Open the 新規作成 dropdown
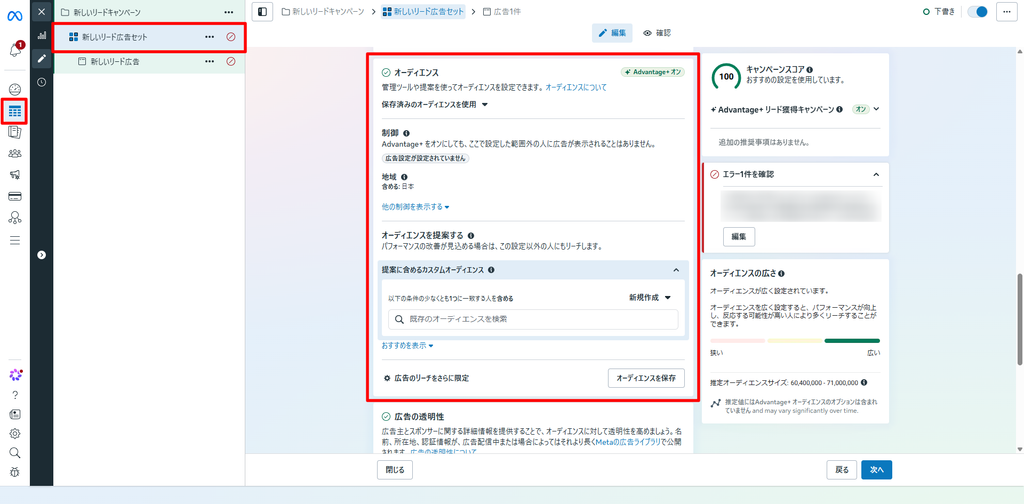 tap(650, 297)
